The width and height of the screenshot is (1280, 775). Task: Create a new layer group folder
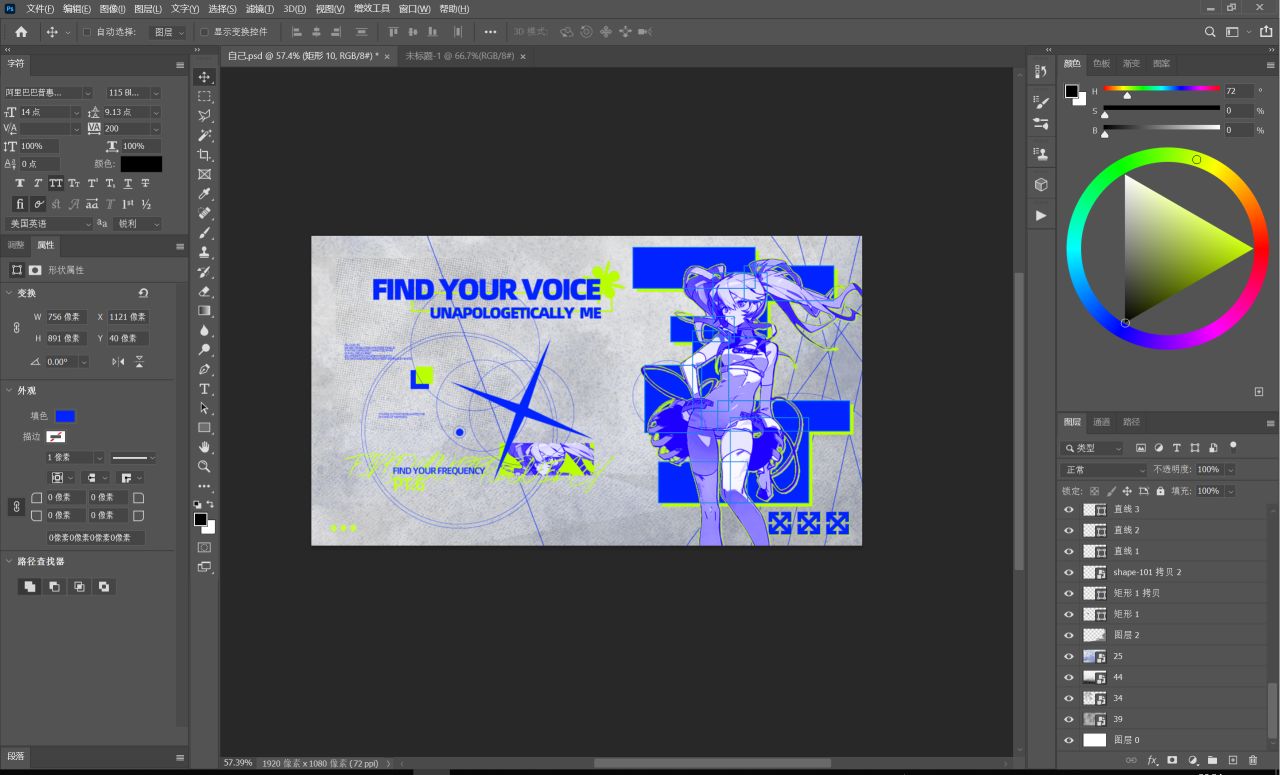click(x=1213, y=761)
